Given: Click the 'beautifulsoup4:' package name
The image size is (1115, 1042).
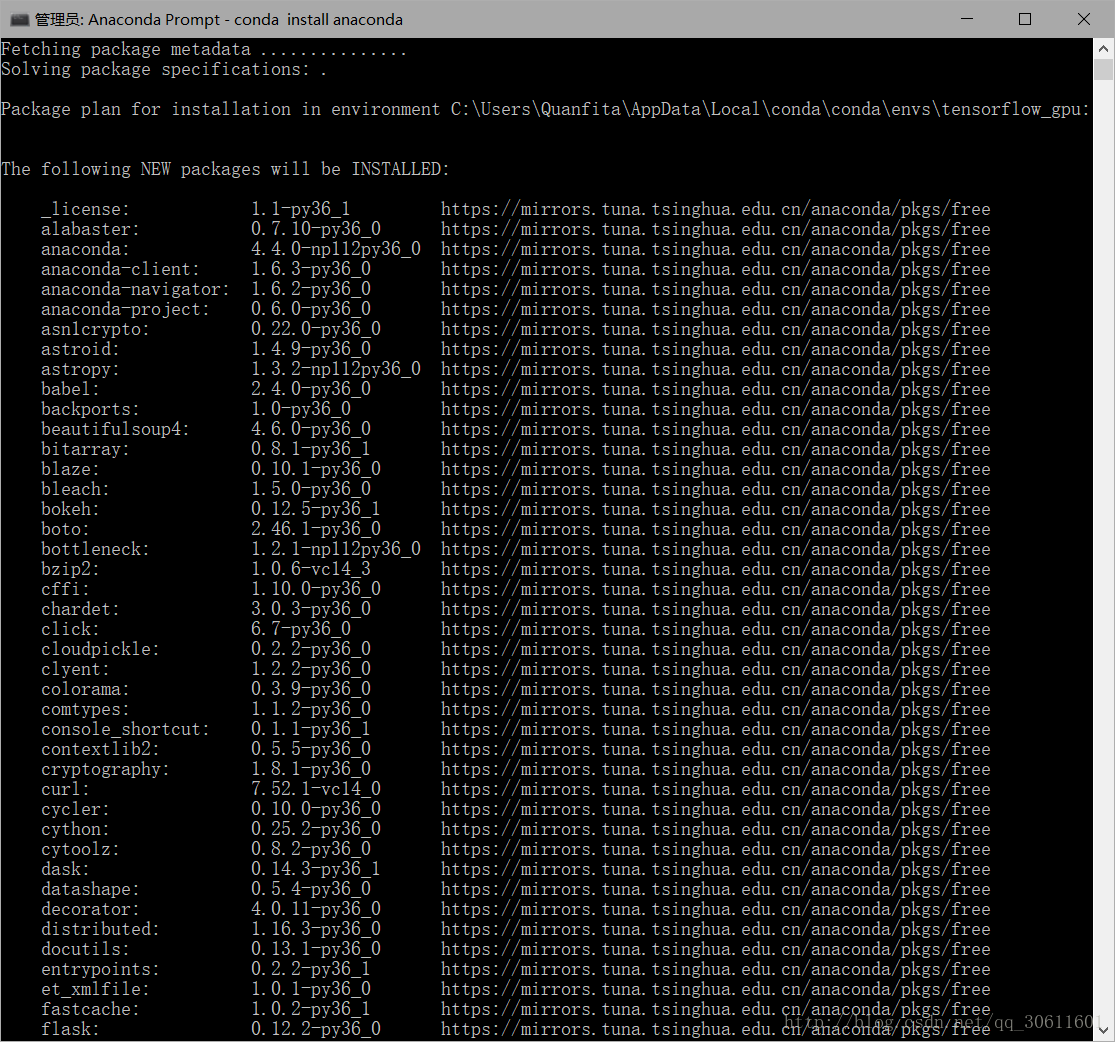Looking at the screenshot, I should [115, 429].
